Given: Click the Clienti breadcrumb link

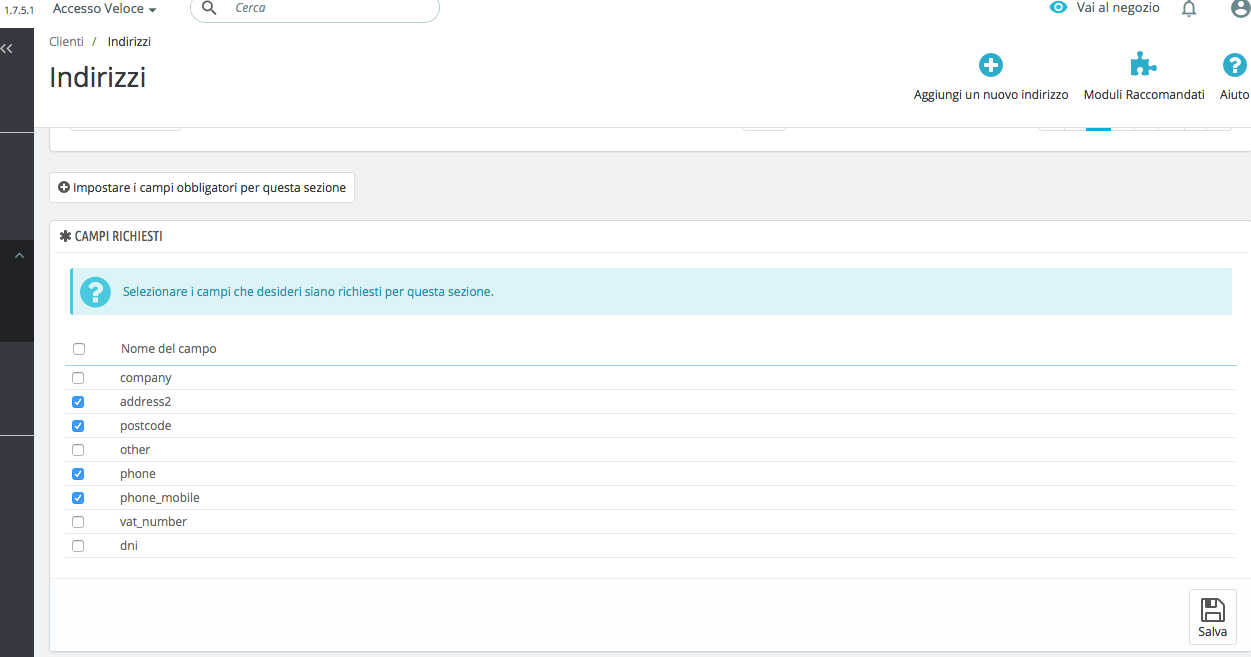Looking at the screenshot, I should pyautogui.click(x=66, y=41).
